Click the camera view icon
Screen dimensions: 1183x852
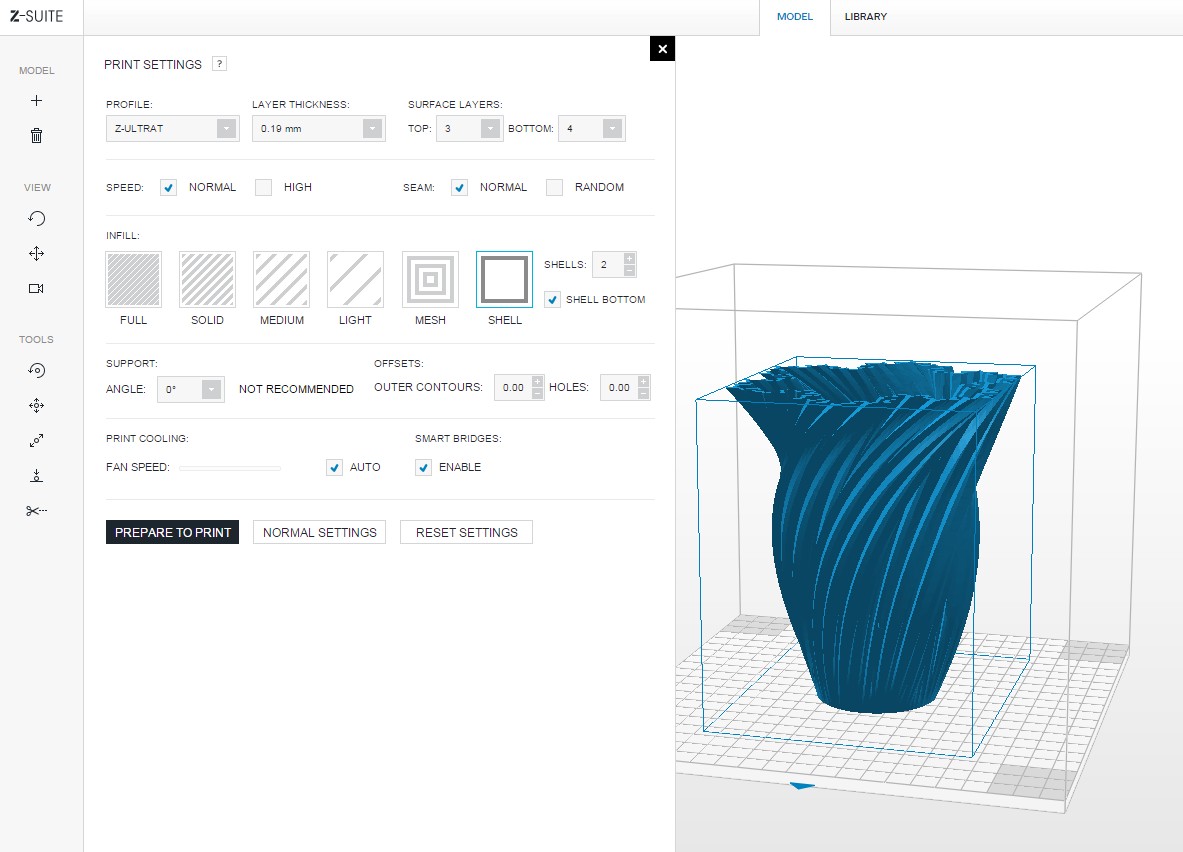[x=37, y=289]
